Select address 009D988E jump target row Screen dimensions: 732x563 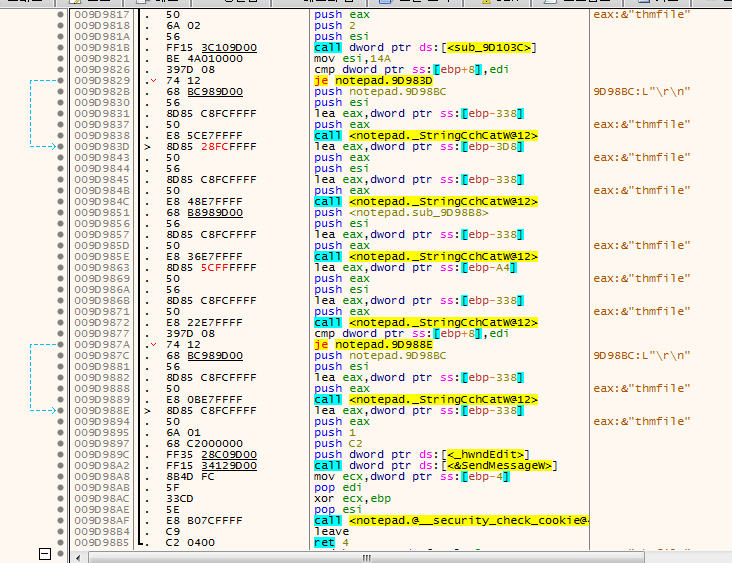click(x=102, y=411)
